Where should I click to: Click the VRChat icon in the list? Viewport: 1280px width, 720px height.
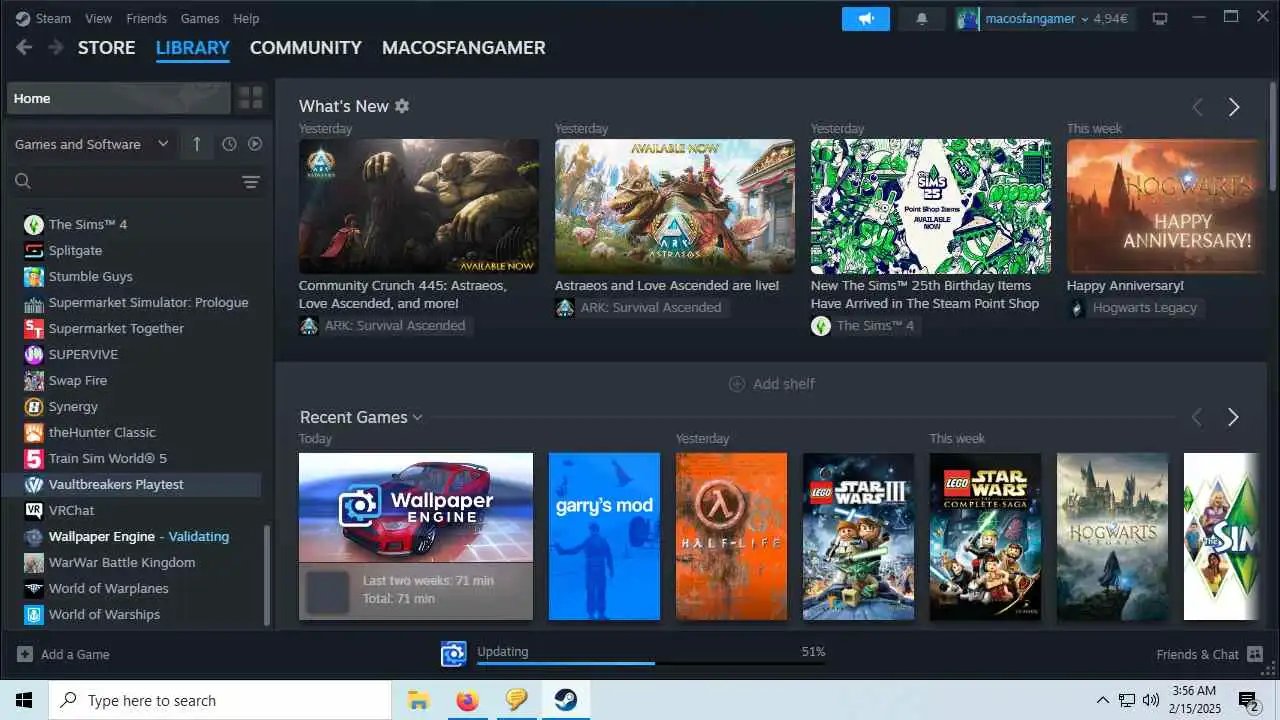34,510
